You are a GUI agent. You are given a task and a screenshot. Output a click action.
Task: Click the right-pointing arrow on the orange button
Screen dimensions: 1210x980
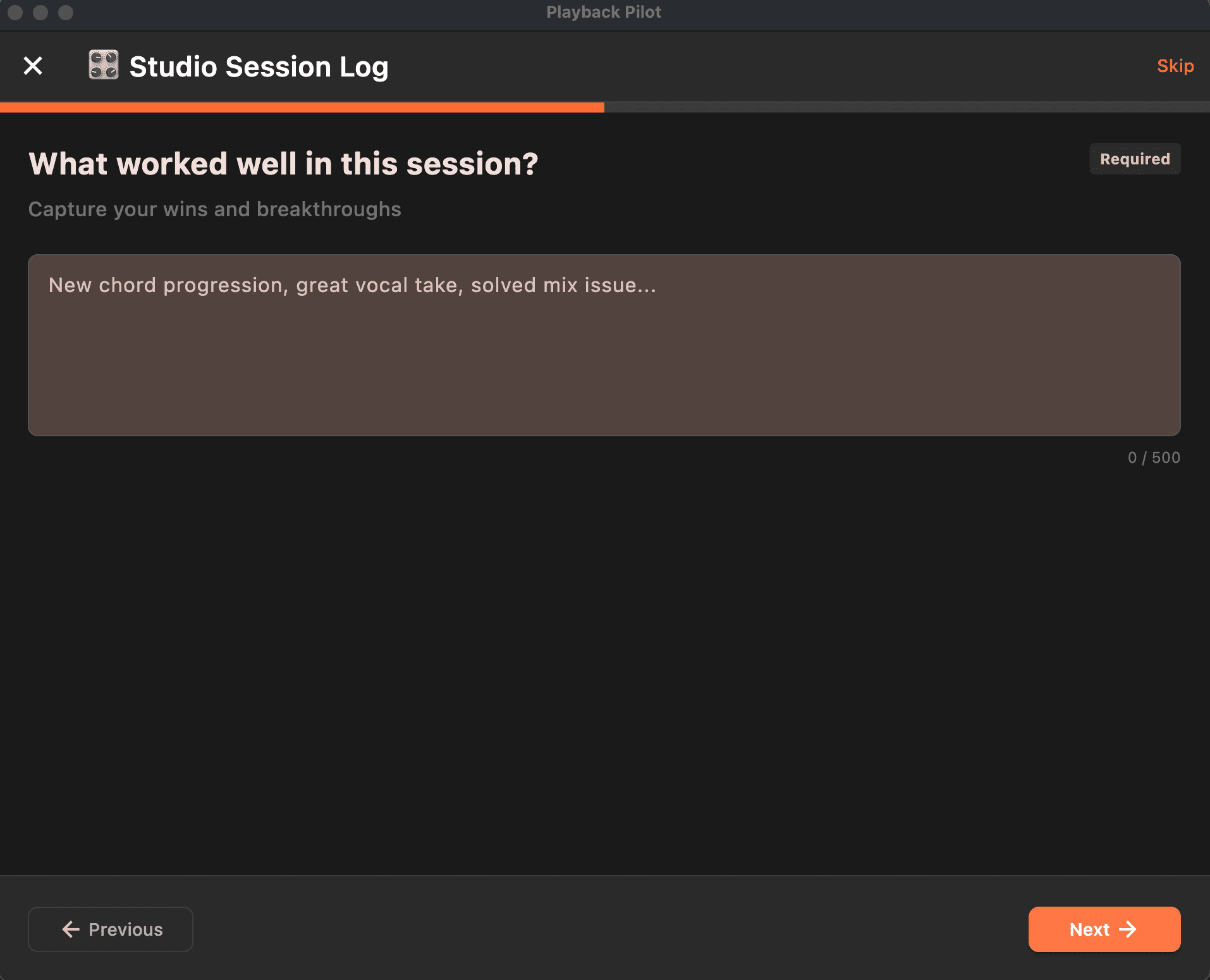pyautogui.click(x=1130, y=929)
